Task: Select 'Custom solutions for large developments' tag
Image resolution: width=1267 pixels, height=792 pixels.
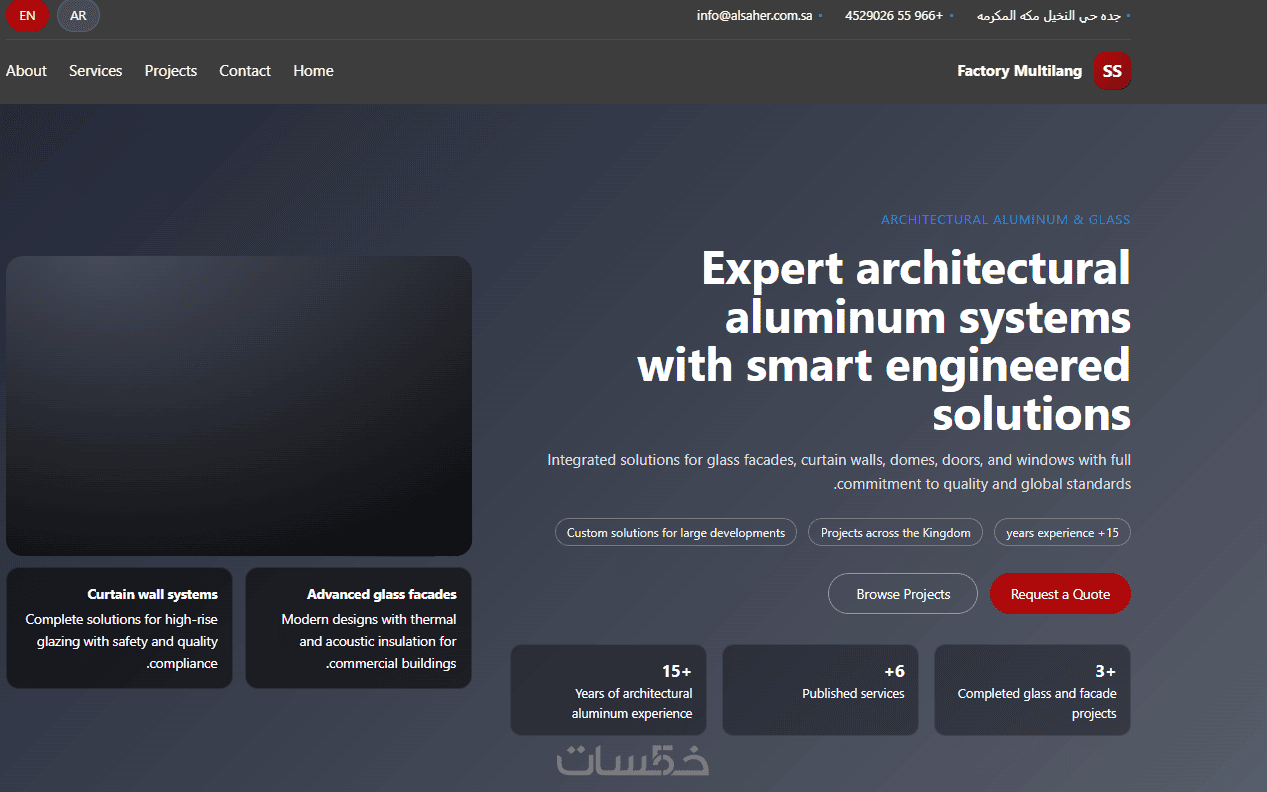Action: point(676,533)
